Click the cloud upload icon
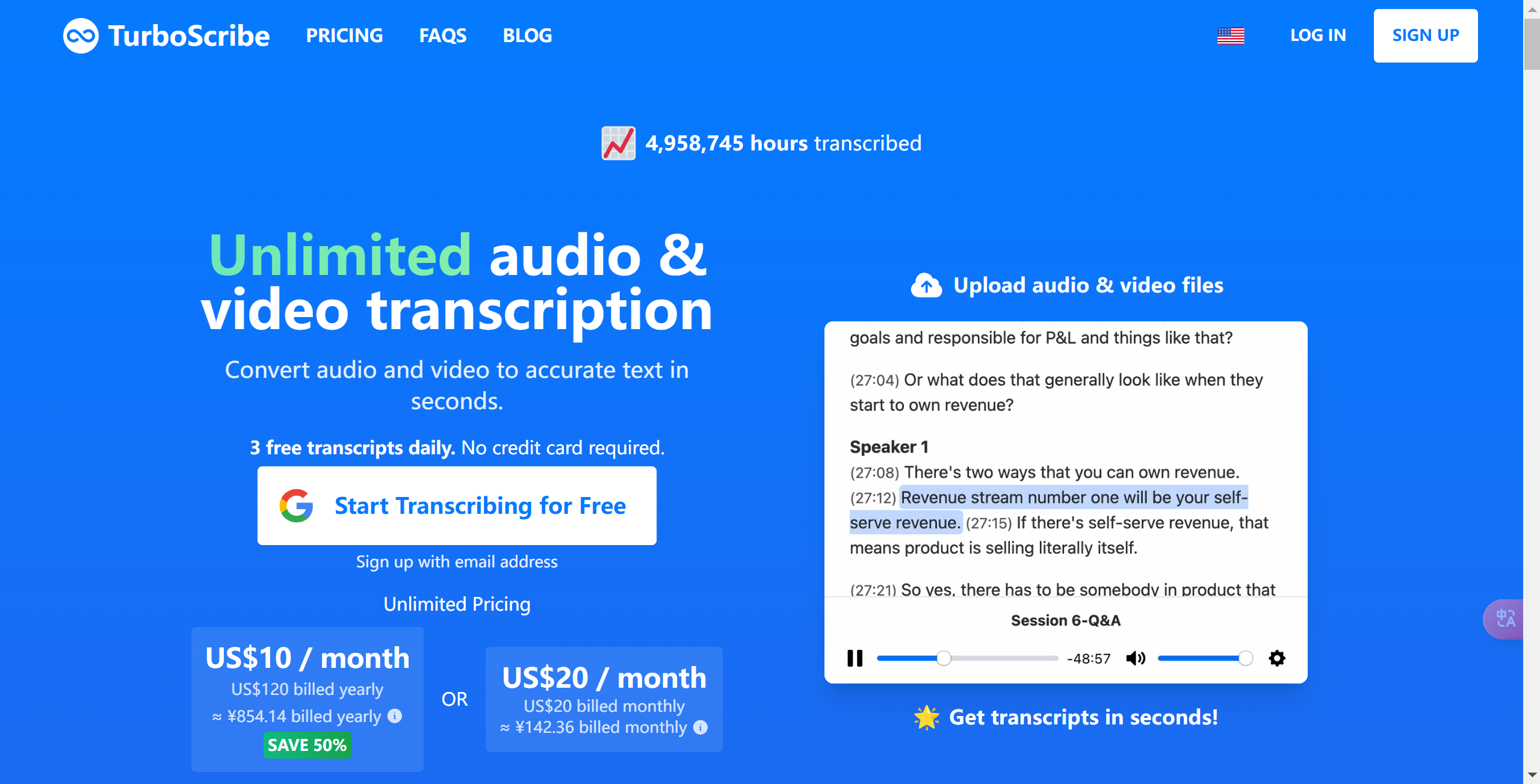The image size is (1540, 784). (x=926, y=285)
